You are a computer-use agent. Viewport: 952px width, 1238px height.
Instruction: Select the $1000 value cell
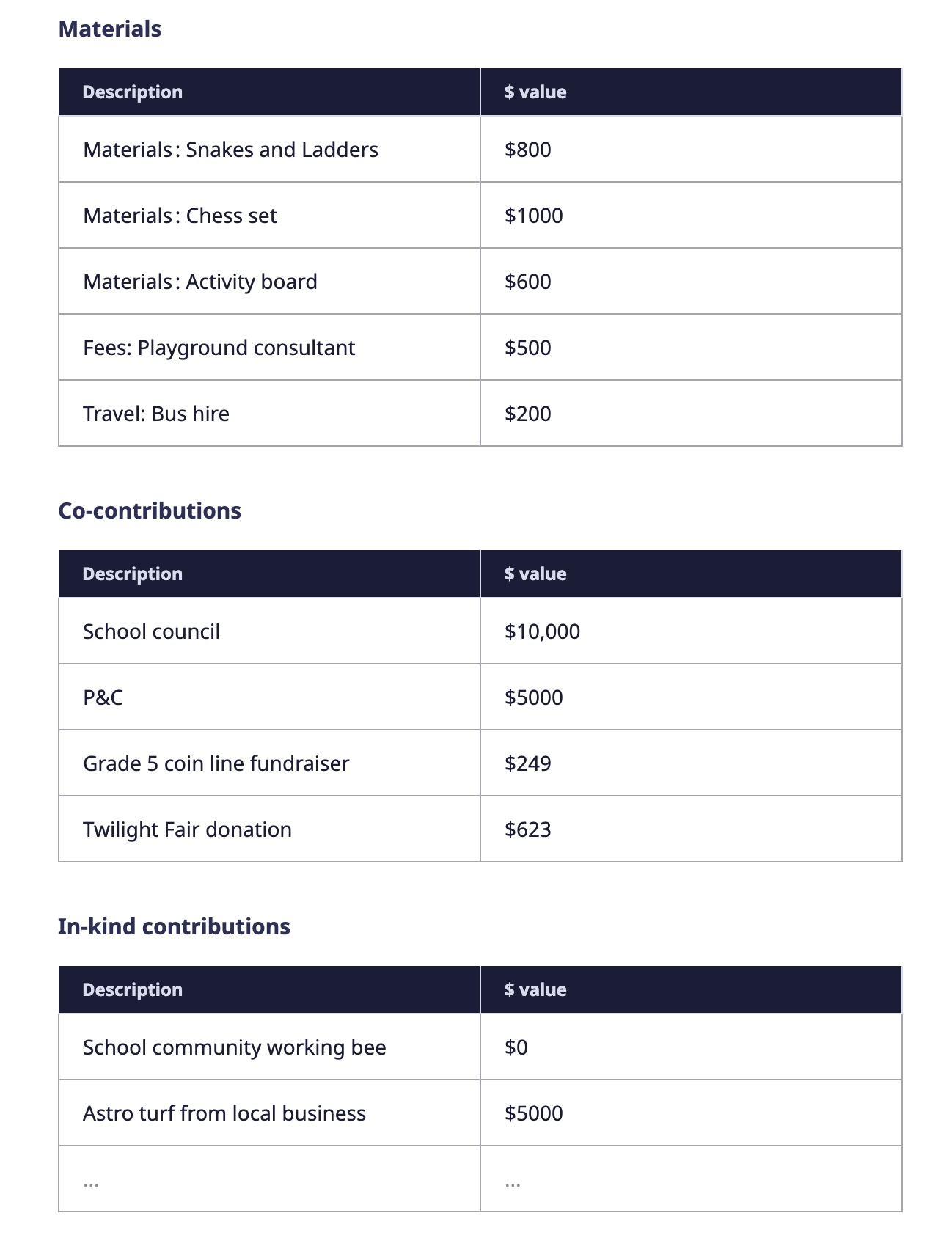534,216
